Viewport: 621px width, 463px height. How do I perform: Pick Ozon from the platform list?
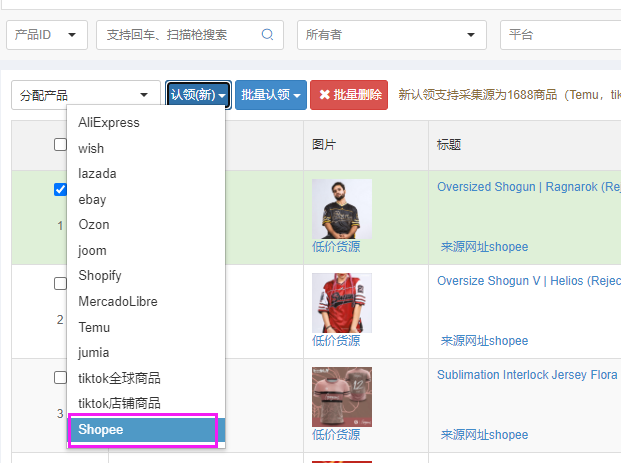coord(146,225)
